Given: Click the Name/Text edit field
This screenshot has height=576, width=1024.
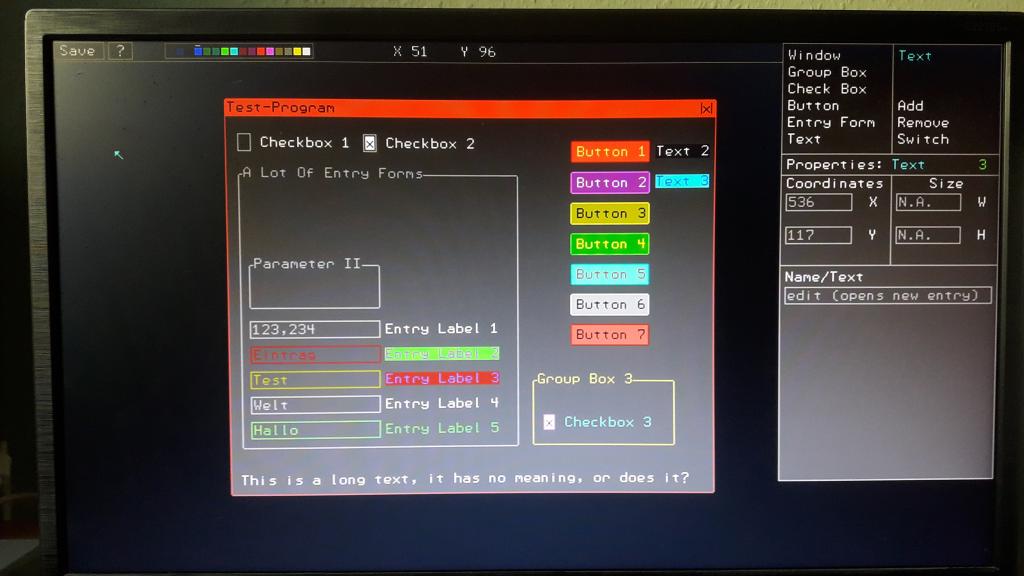Looking at the screenshot, I should click(887, 295).
